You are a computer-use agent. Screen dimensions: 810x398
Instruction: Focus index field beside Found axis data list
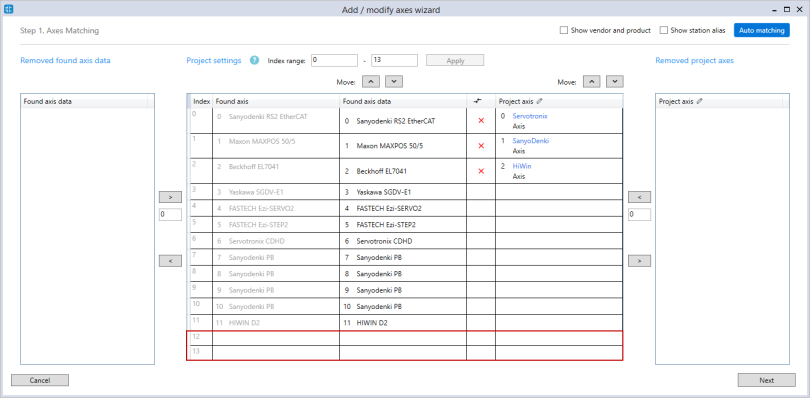click(x=170, y=215)
